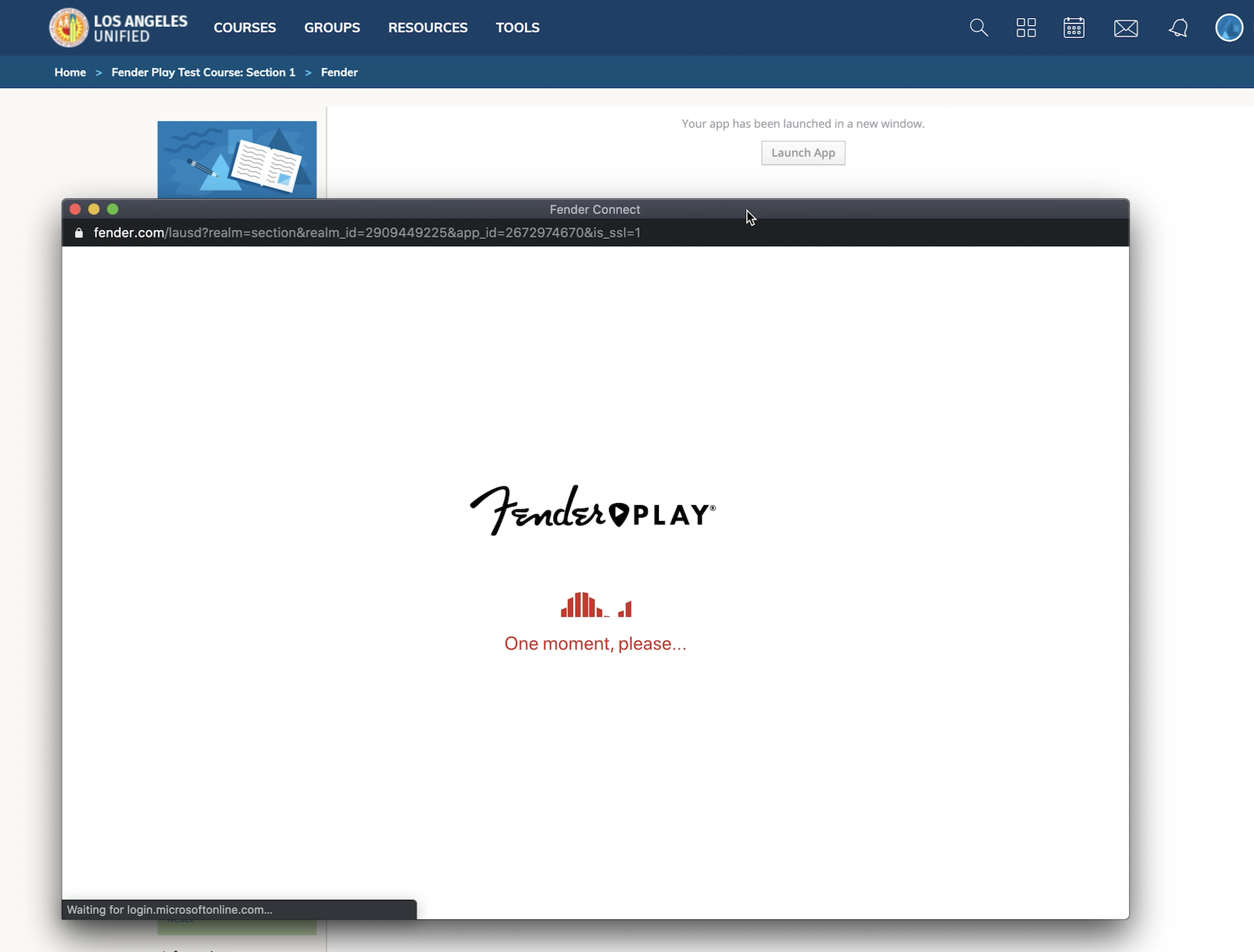
Task: Open the RESOURCES menu
Action: tap(427, 28)
